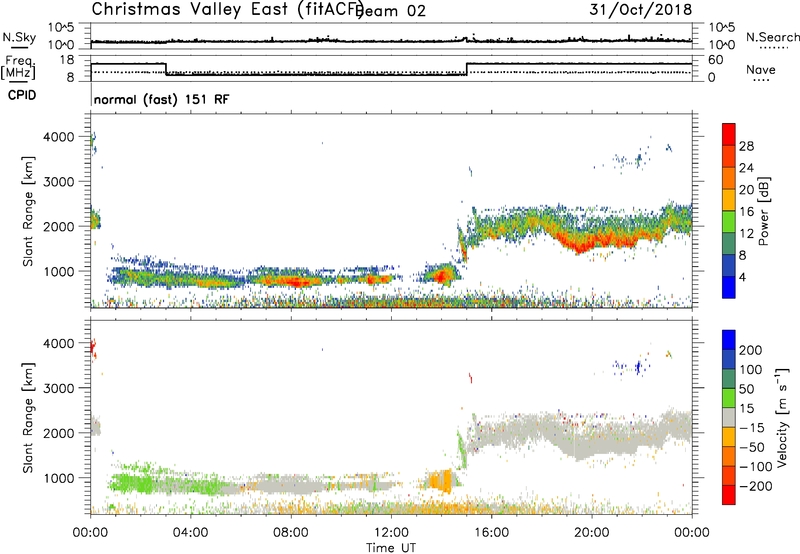Click the blue bottom segment of Power color bar
The height and width of the screenshot is (554, 800).
click(x=729, y=287)
